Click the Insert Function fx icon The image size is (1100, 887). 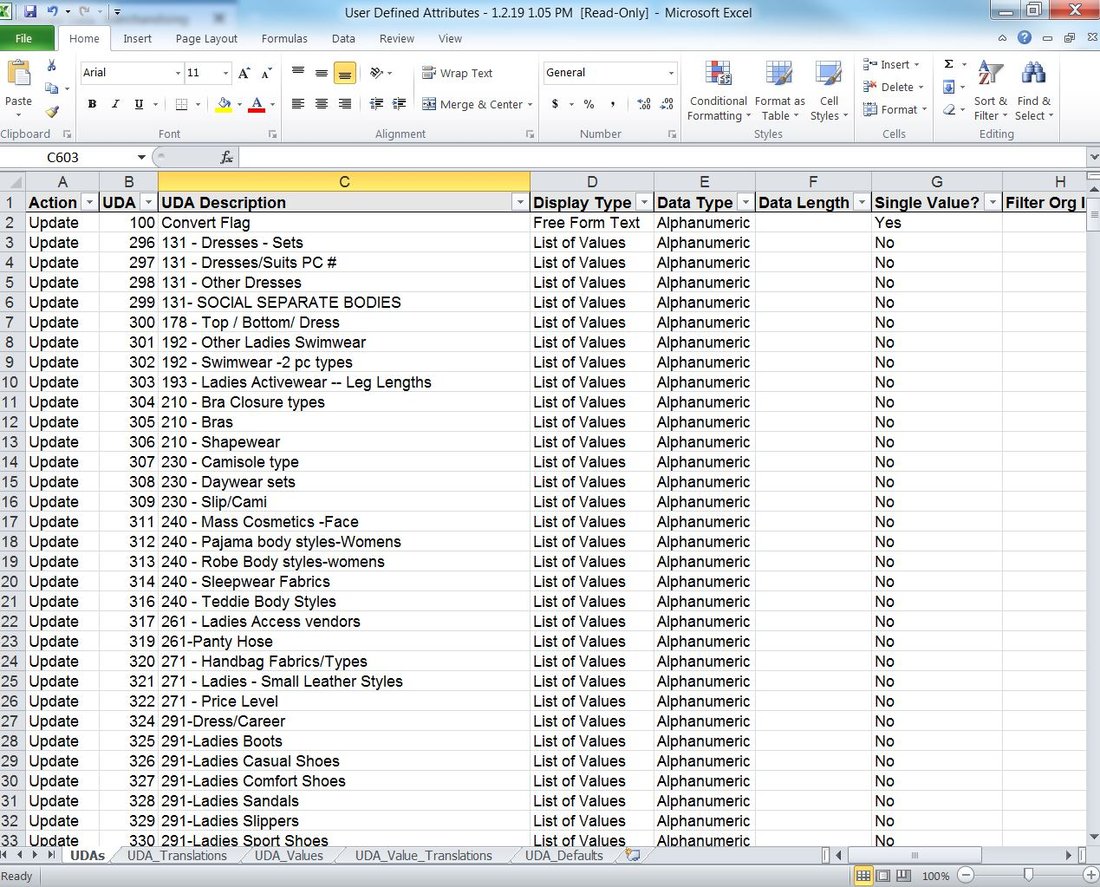(x=227, y=157)
